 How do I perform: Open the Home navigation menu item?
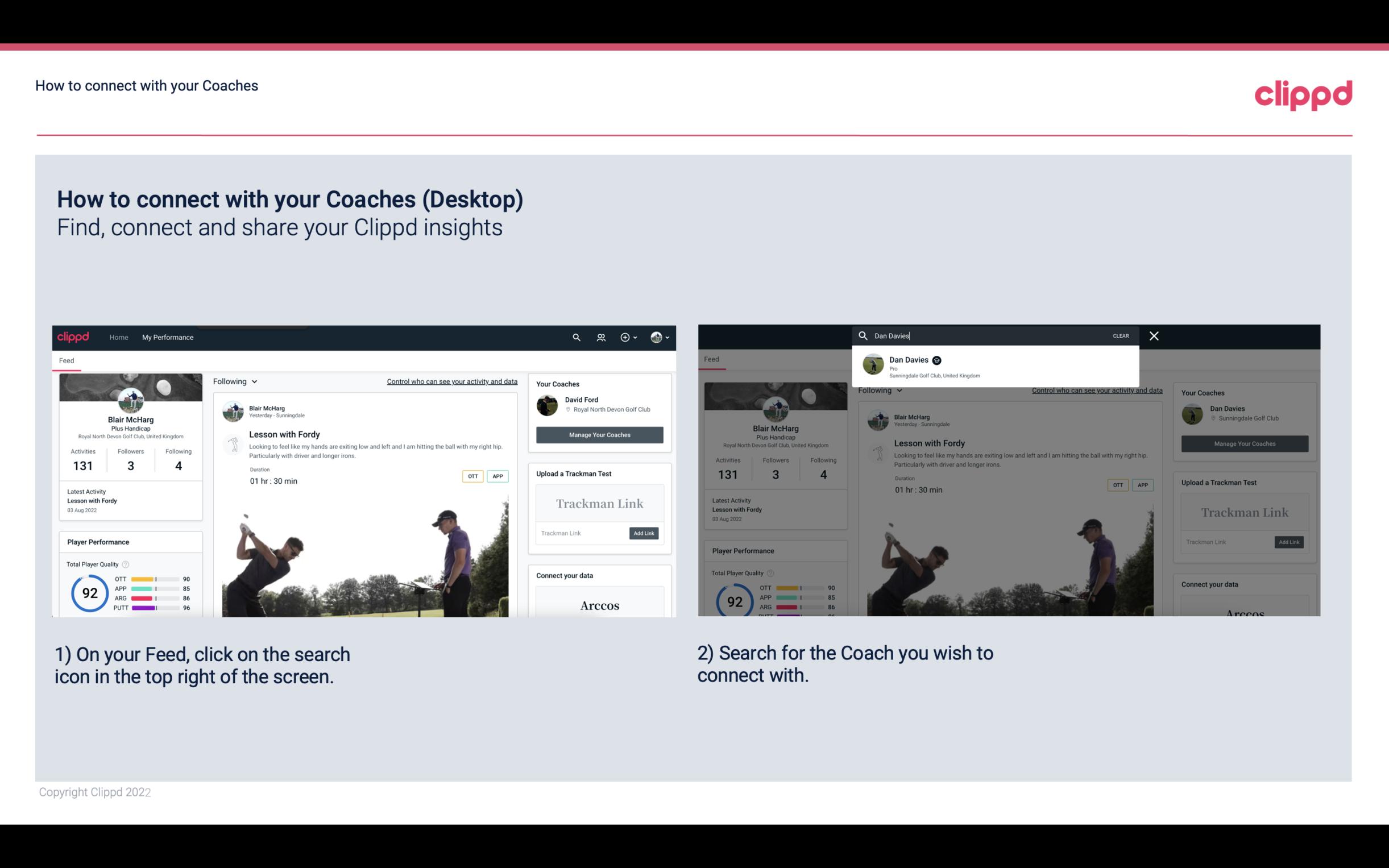120,337
